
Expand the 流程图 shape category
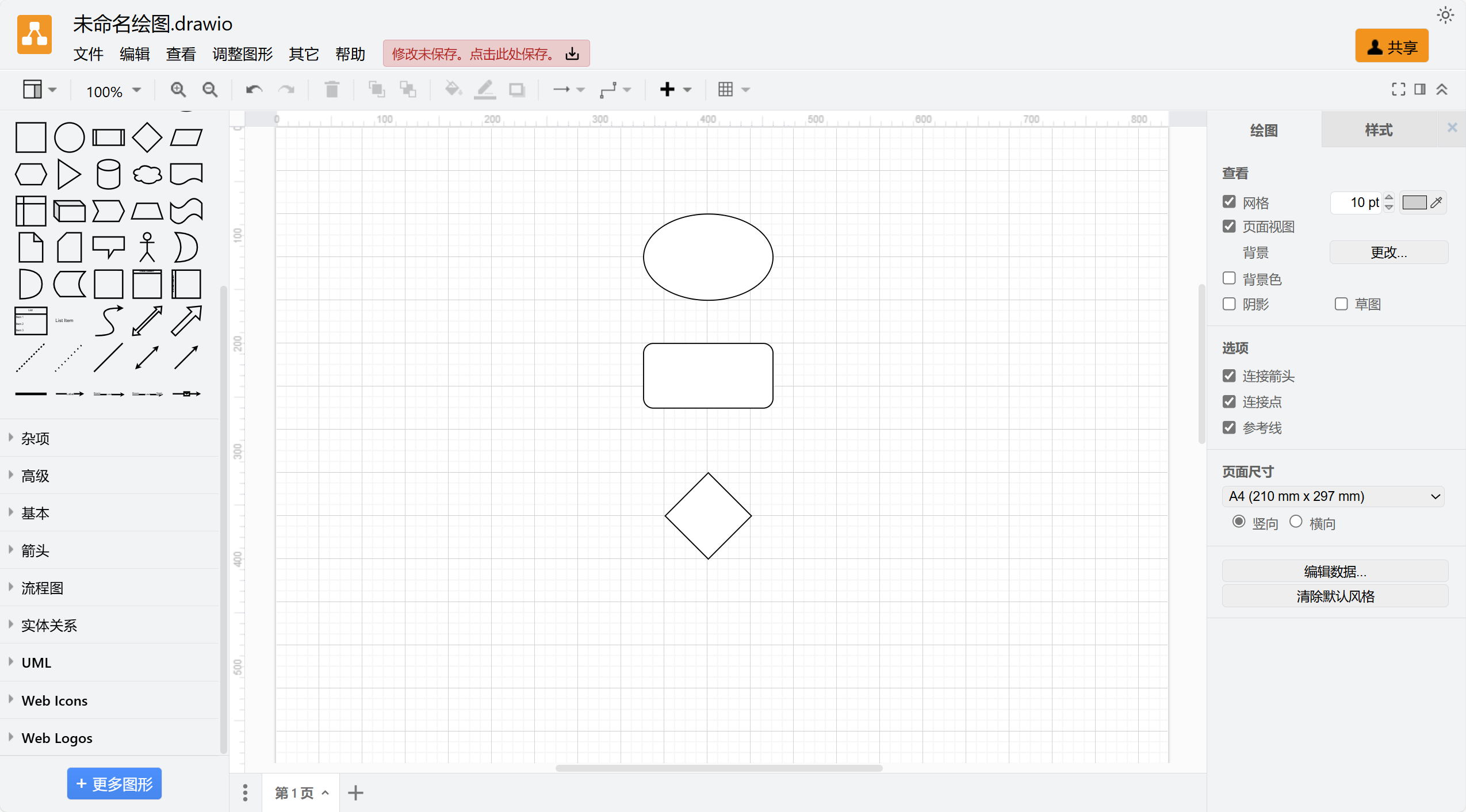click(x=42, y=588)
